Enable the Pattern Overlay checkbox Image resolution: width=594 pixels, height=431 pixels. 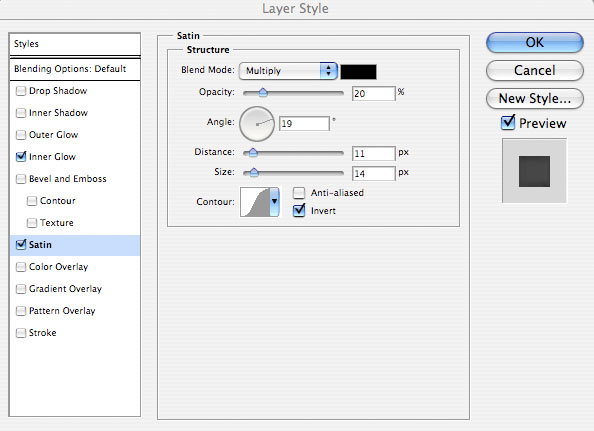pos(21,311)
